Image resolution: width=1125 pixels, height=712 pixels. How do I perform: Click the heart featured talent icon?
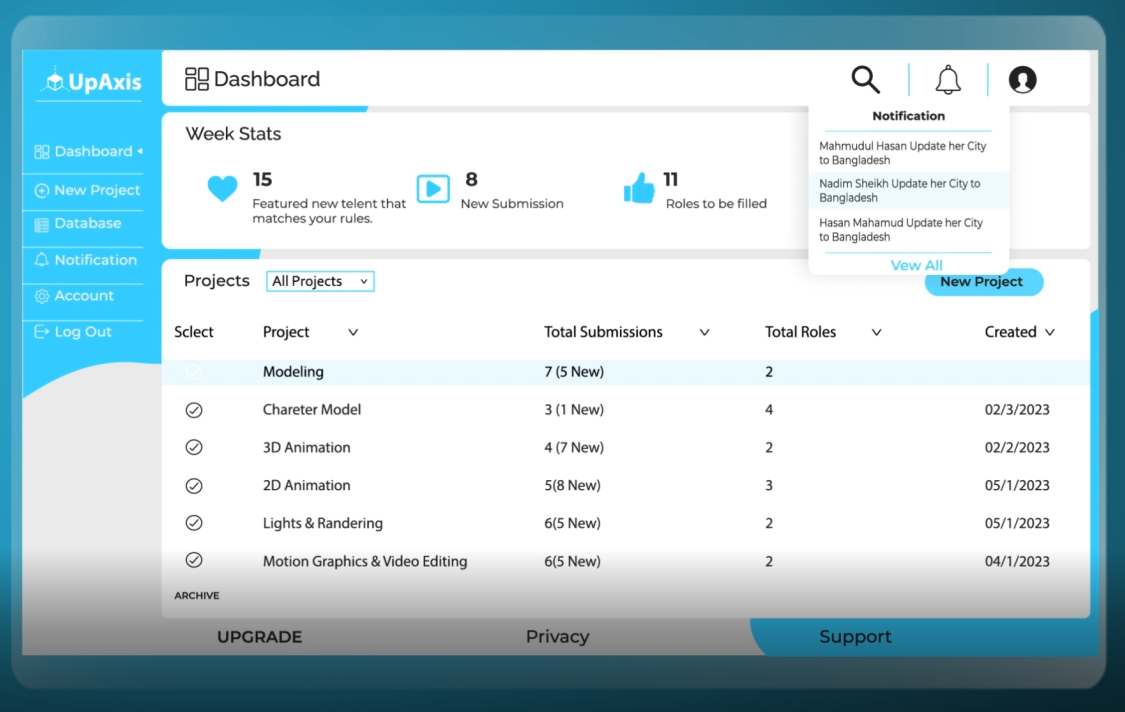[222, 189]
